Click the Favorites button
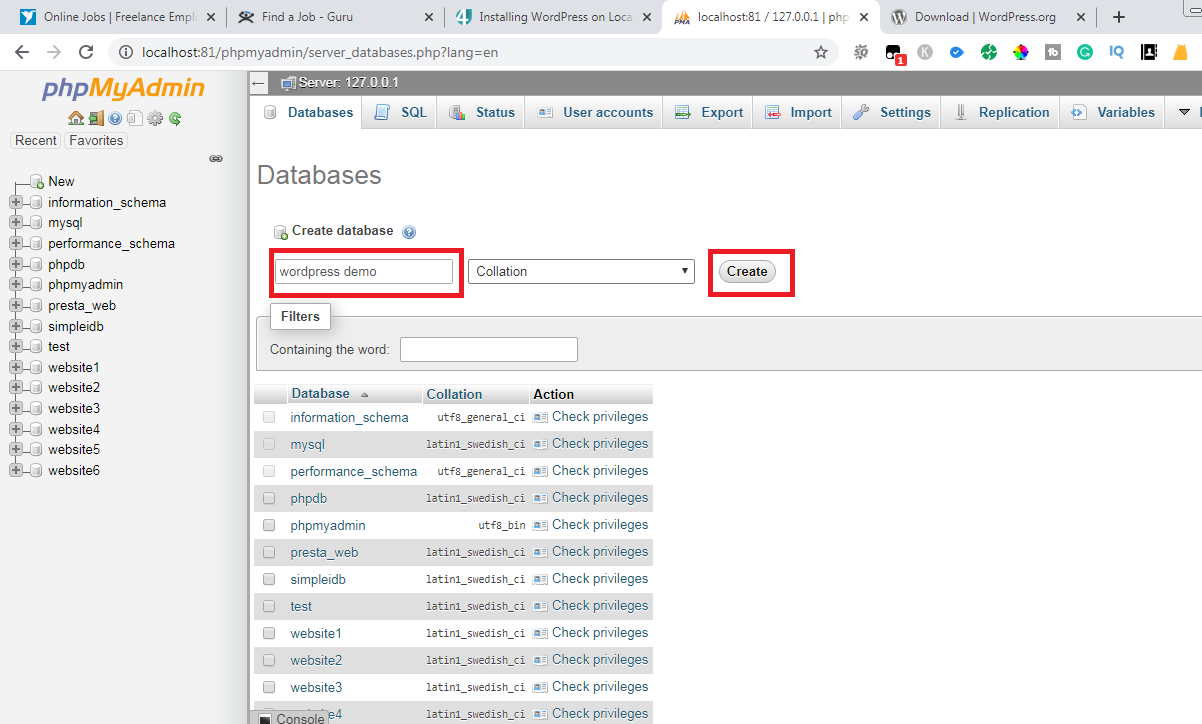This screenshot has height=724, width=1202. tap(96, 140)
